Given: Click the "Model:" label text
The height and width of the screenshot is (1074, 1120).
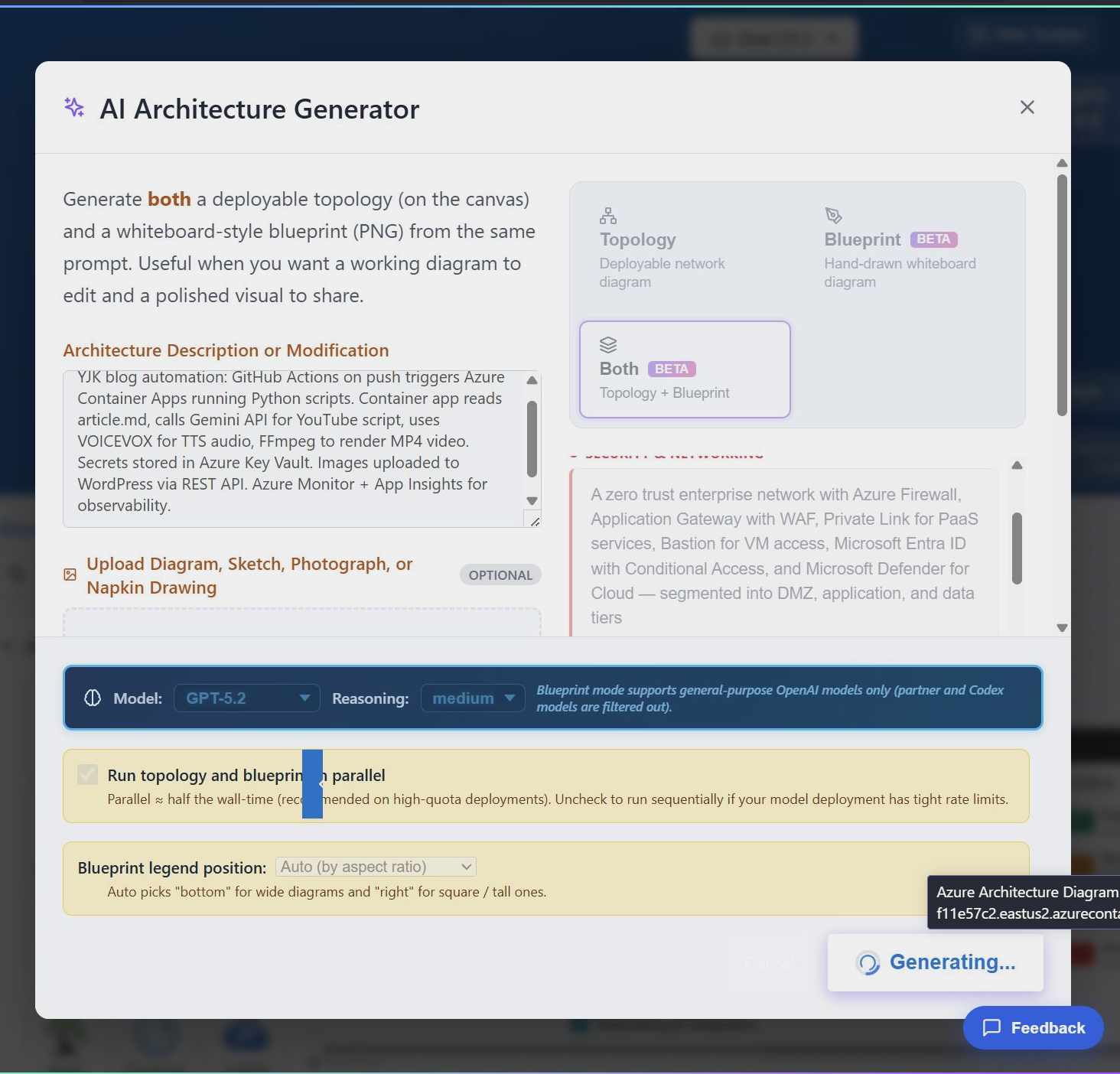Looking at the screenshot, I should click(x=138, y=698).
